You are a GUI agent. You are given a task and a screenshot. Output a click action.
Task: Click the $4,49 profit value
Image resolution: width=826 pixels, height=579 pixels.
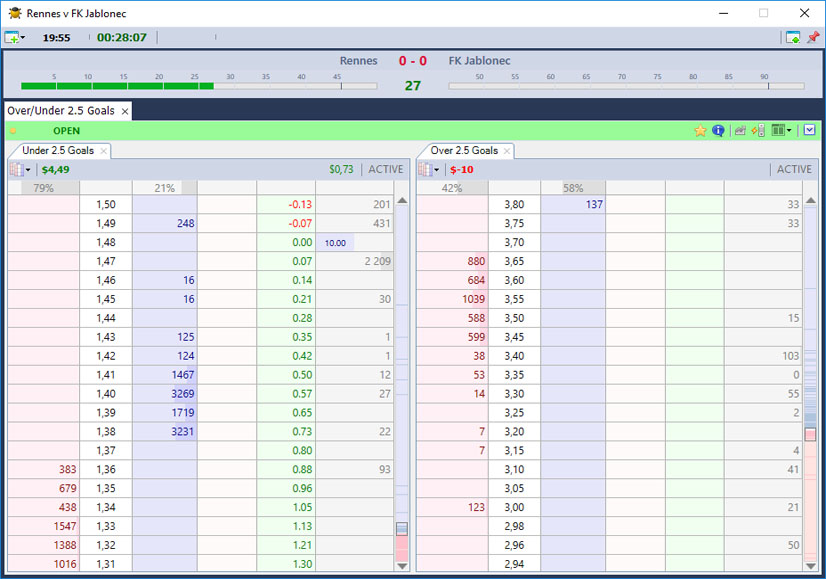pyautogui.click(x=55, y=170)
